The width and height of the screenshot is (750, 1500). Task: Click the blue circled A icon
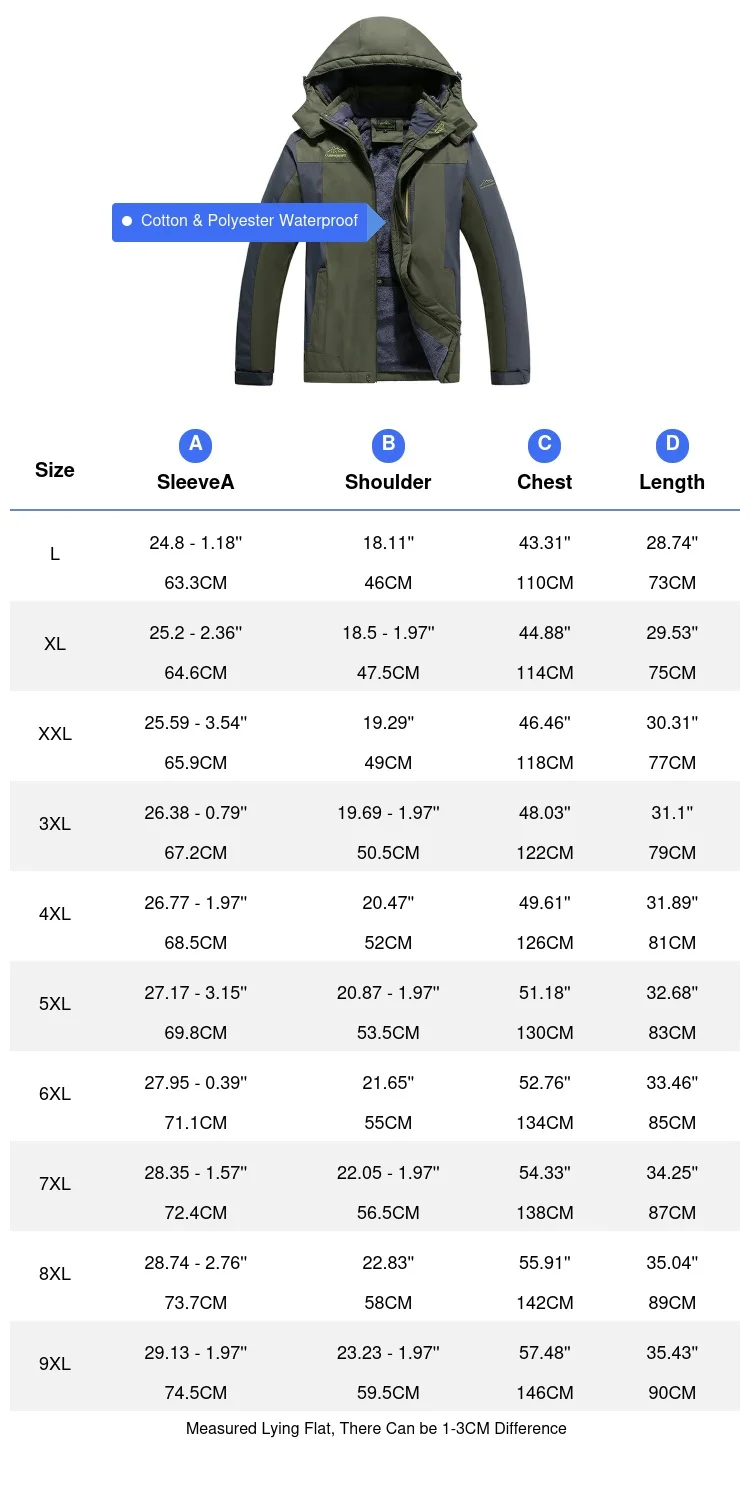click(196, 444)
